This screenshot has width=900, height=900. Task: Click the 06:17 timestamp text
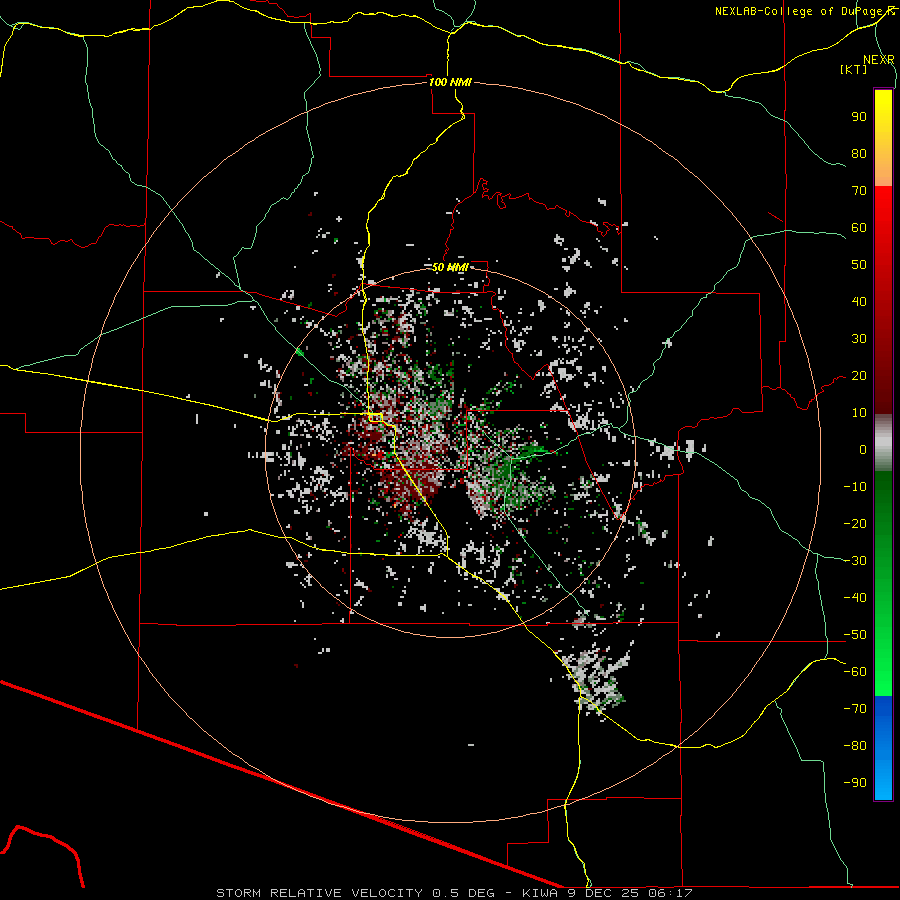[x=670, y=893]
